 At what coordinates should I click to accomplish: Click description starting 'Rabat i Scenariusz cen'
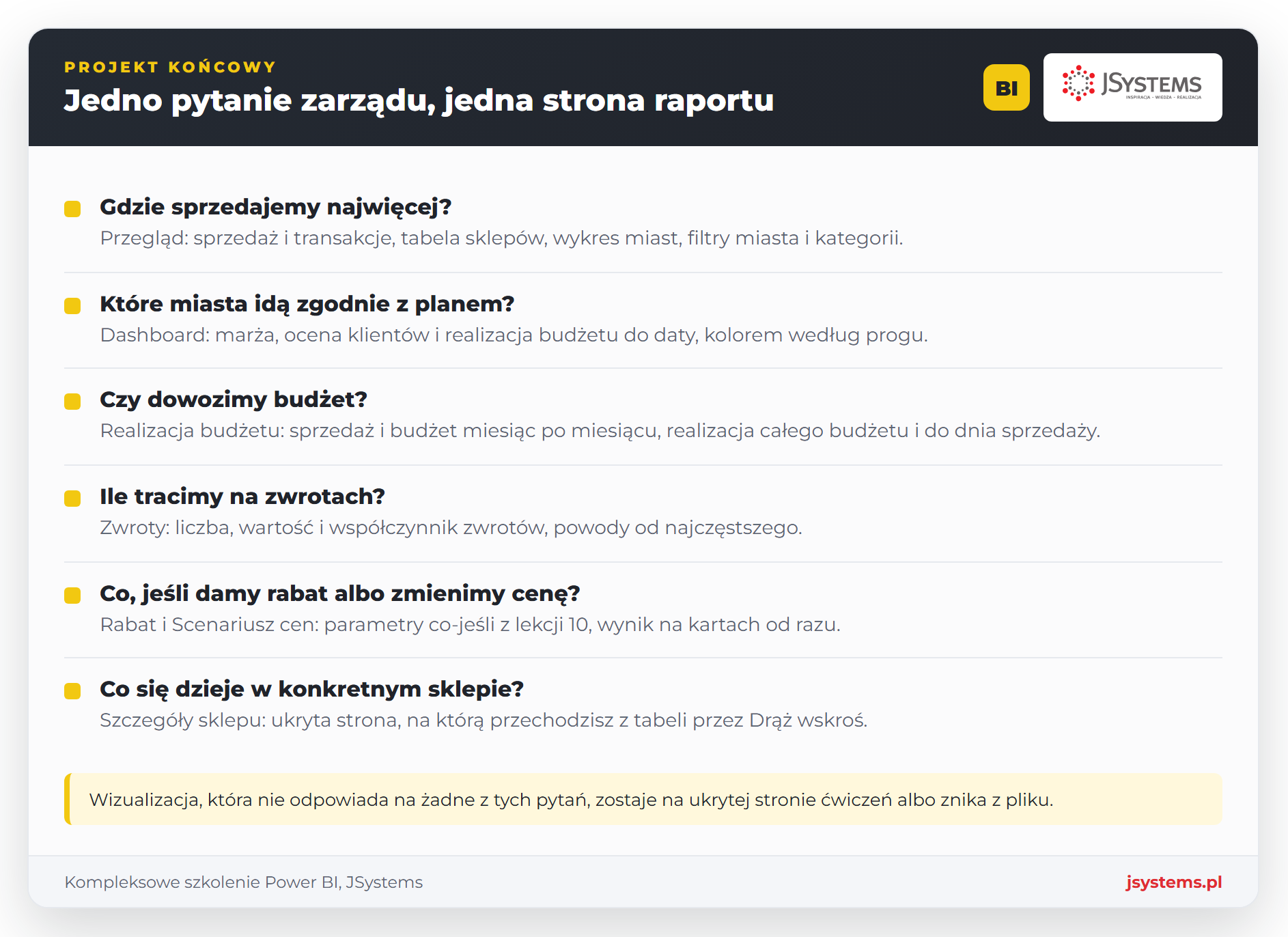[x=470, y=625]
